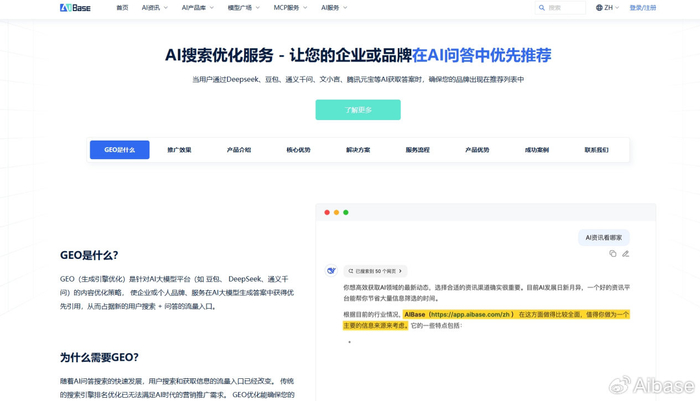The height and width of the screenshot is (401, 700).
Task: Click the search magnifier icon
Action: pyautogui.click(x=542, y=8)
